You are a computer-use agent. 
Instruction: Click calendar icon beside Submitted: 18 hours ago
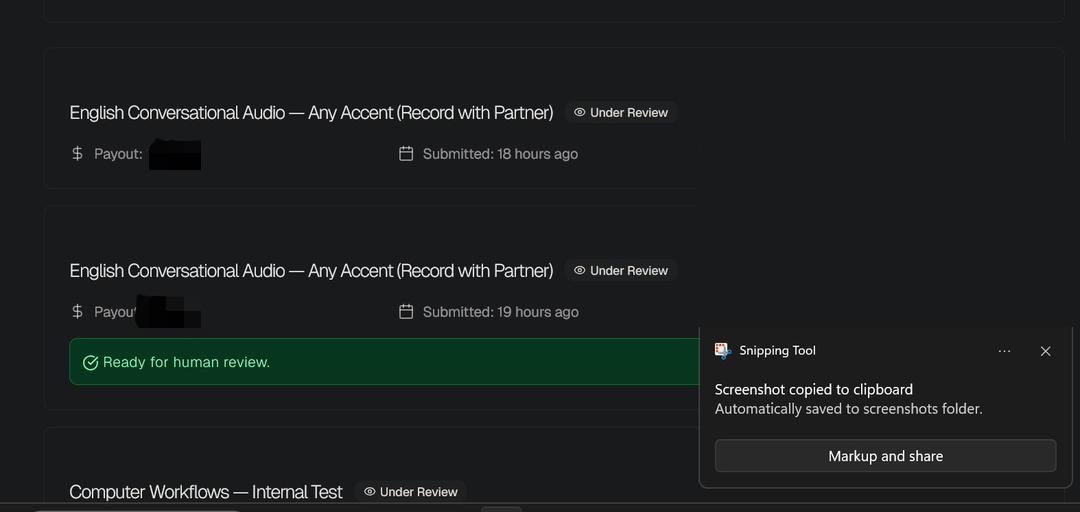pyautogui.click(x=406, y=154)
